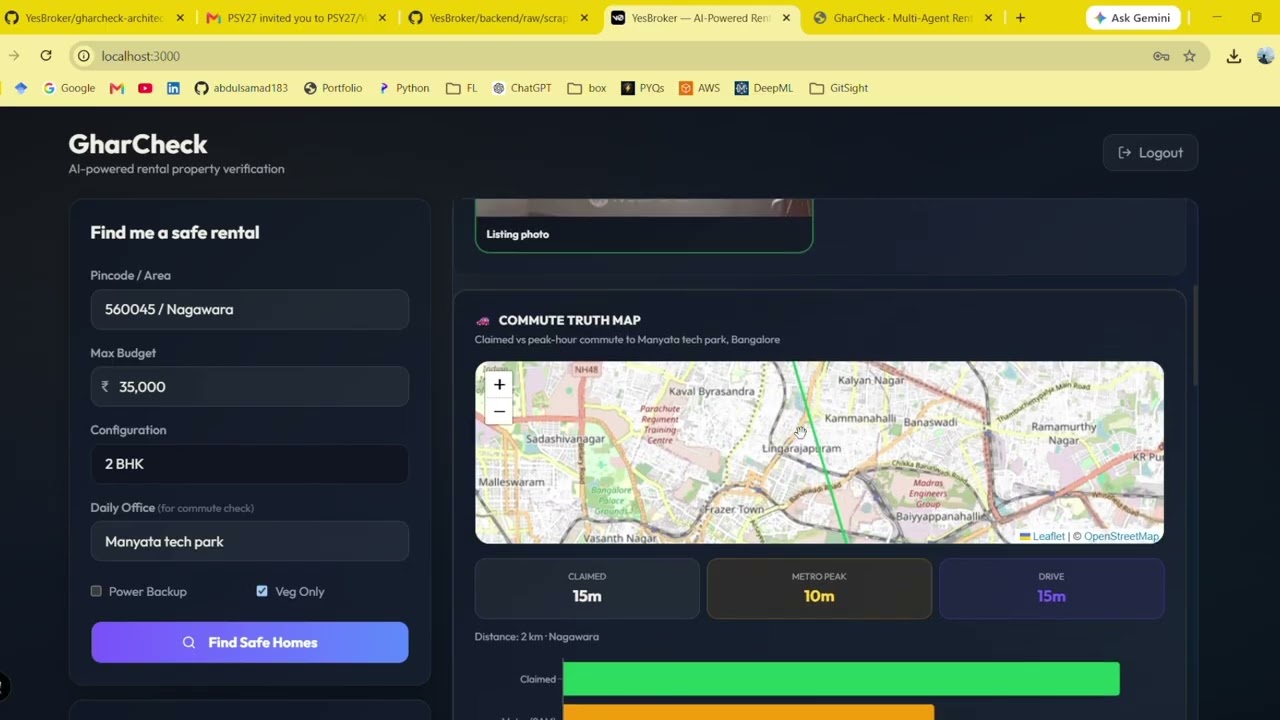Reload the page with the refresh icon
Viewport: 1280px width, 720px height.
(46, 56)
